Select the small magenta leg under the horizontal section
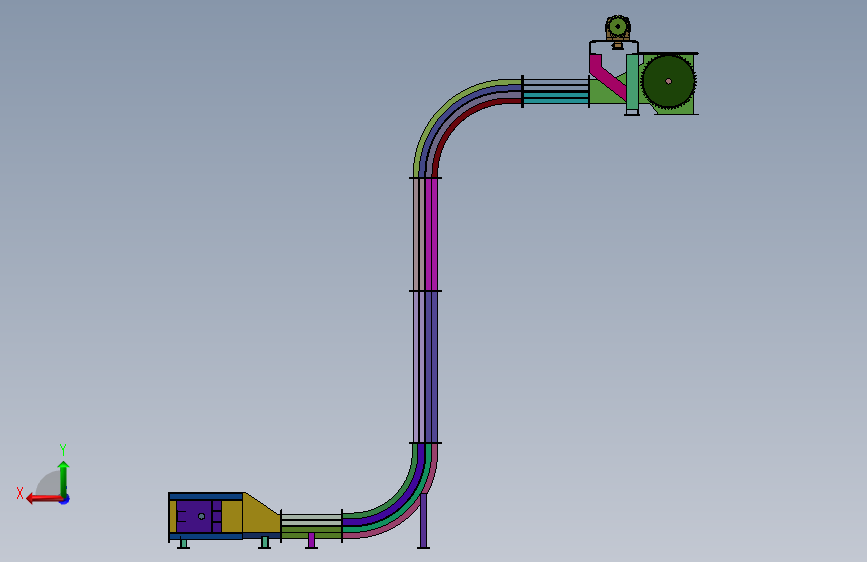The height and width of the screenshot is (562, 867). [311, 540]
